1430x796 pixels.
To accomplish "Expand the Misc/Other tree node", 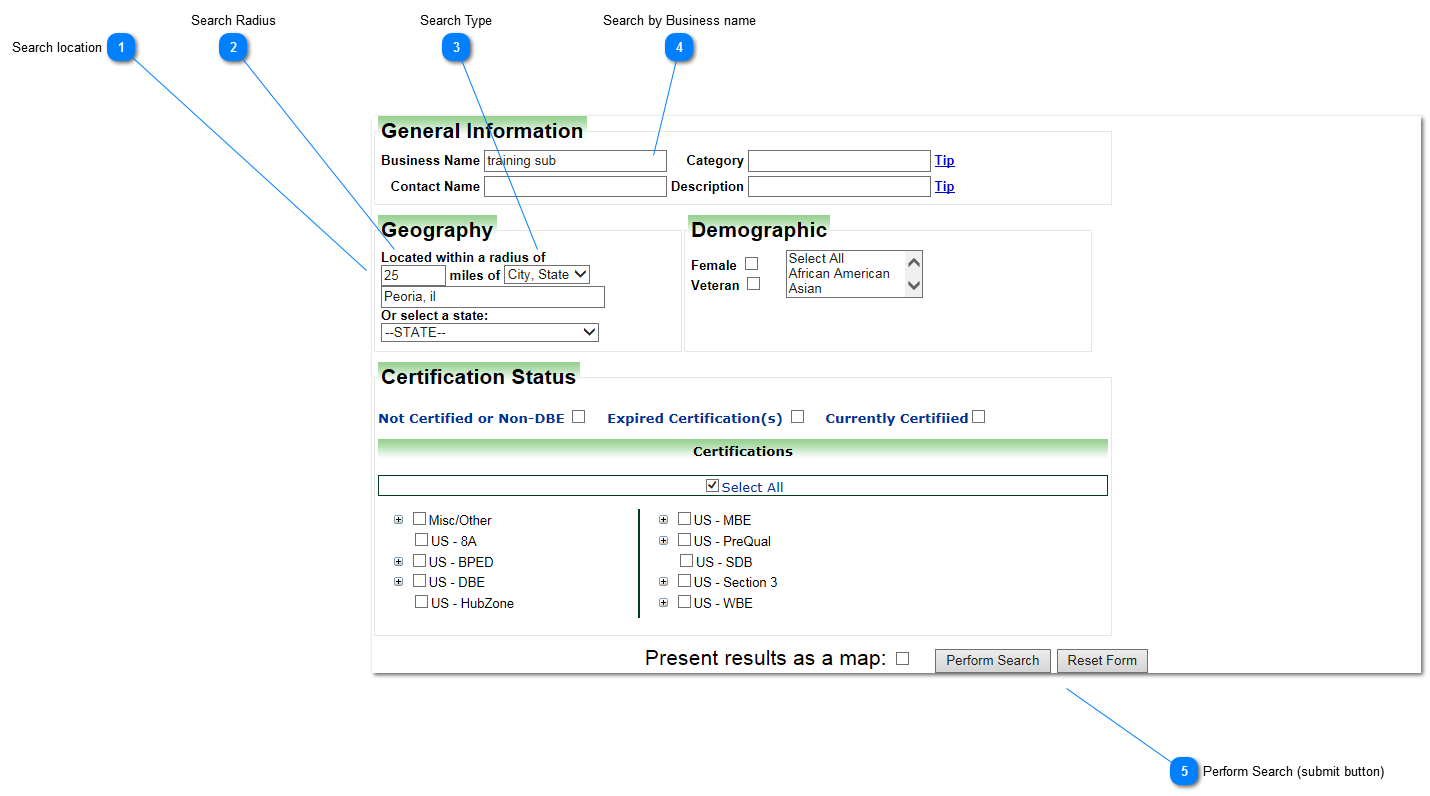I will tap(398, 520).
